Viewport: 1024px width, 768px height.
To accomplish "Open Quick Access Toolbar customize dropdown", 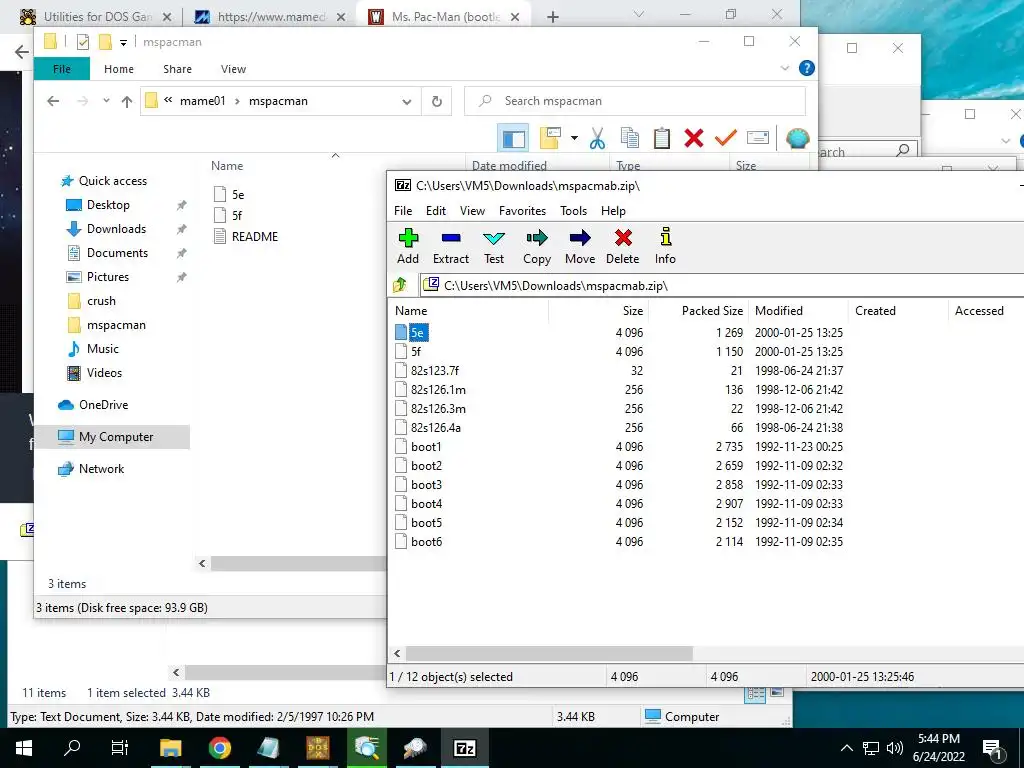I will [123, 42].
